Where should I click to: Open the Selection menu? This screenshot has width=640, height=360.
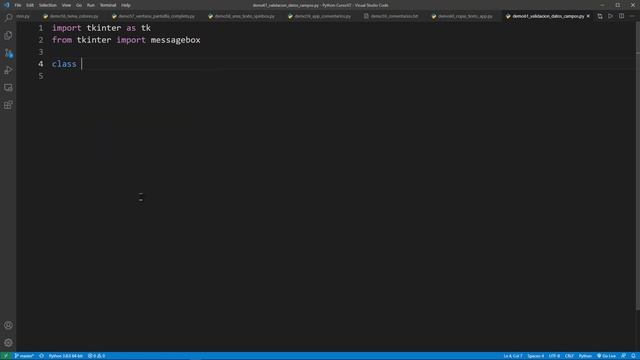tap(48, 5)
